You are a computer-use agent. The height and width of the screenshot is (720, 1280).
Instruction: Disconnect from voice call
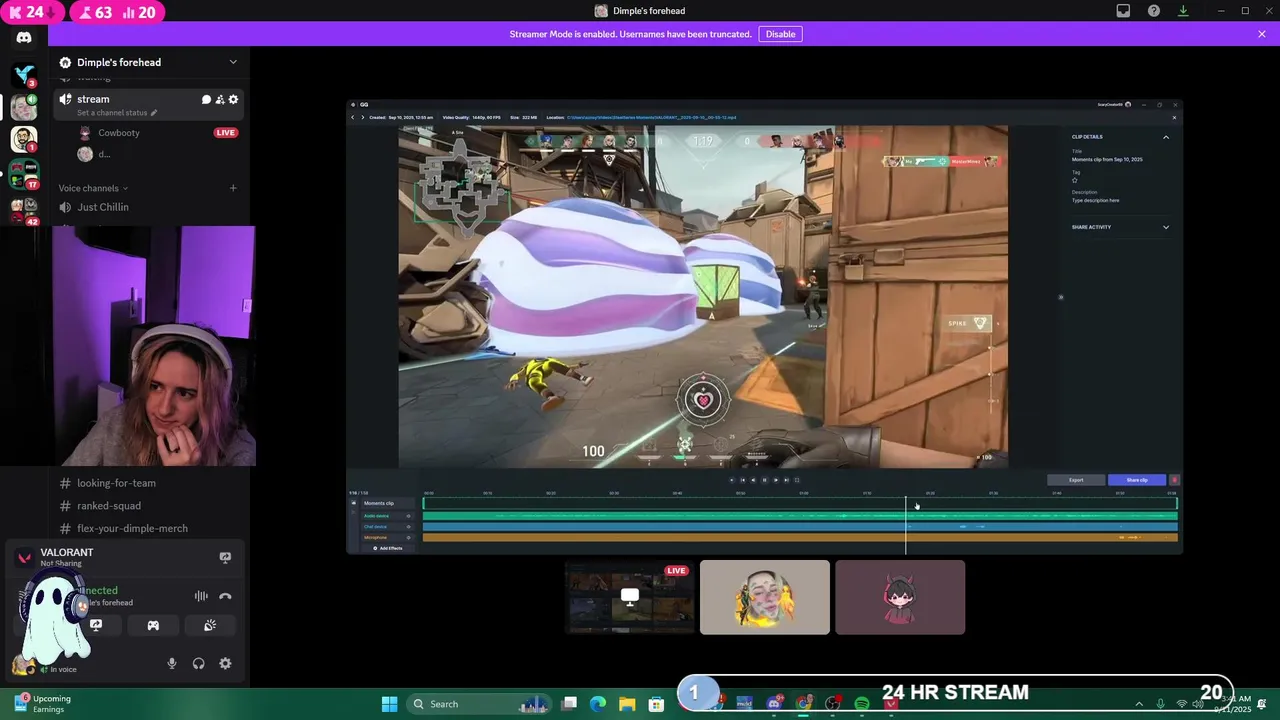[x=225, y=596]
